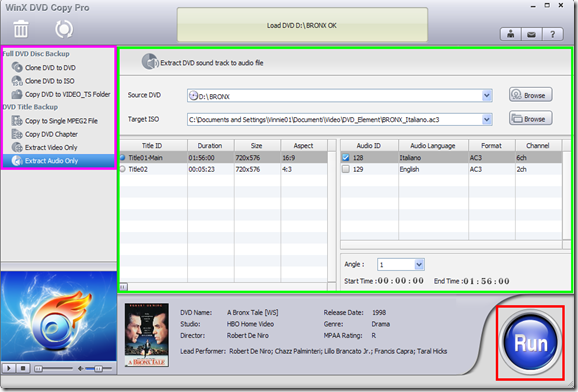Click the Audio Language column header

point(433,146)
